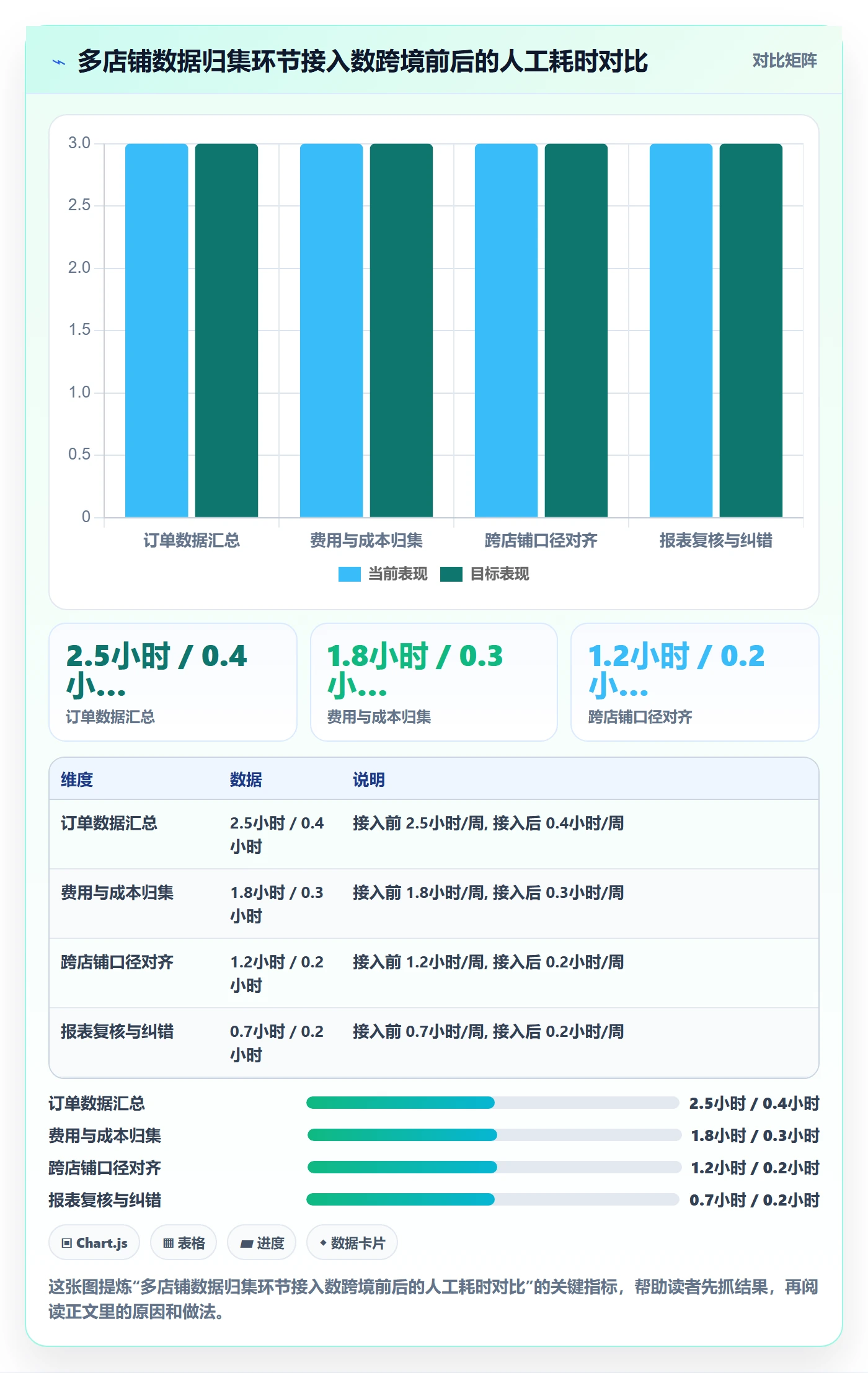Click the lightning icon beside the title
The width and height of the screenshot is (868, 1373).
(59, 62)
